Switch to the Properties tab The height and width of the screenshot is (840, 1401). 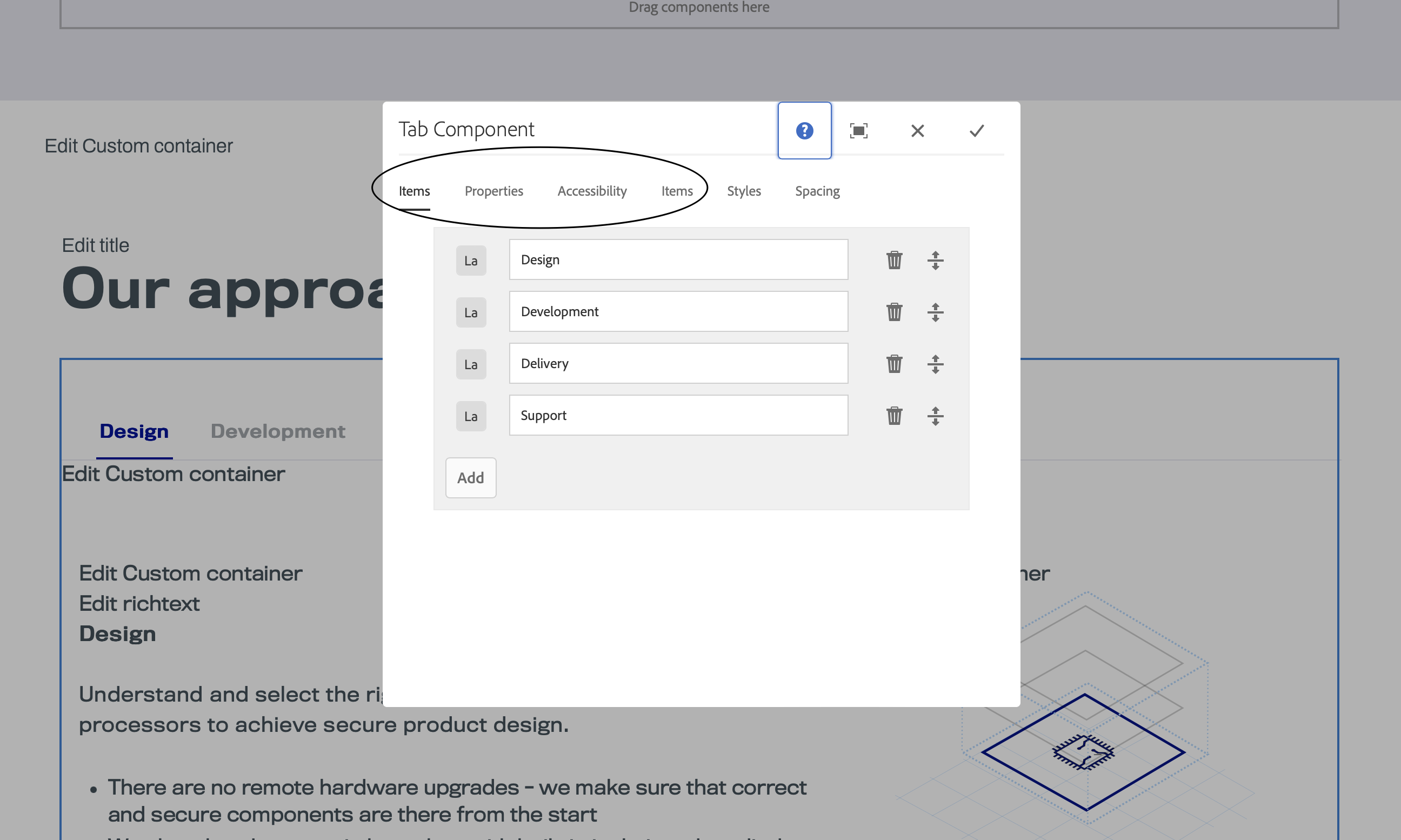point(493,191)
